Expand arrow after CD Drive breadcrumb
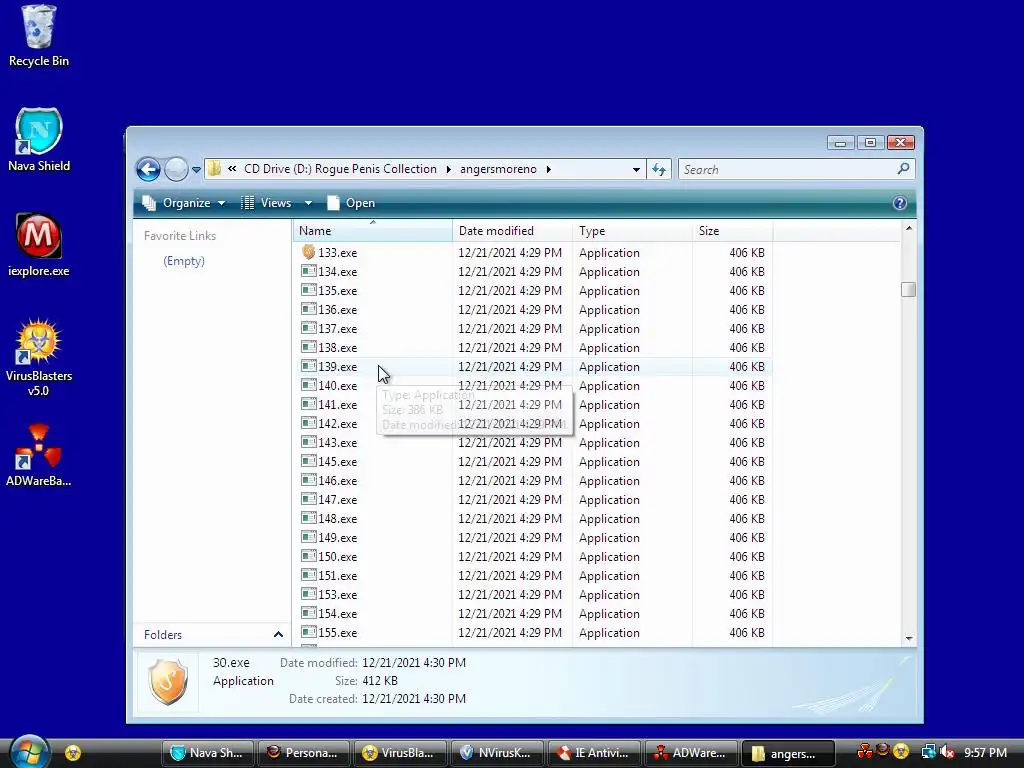Viewport: 1024px width, 768px height. tap(449, 170)
